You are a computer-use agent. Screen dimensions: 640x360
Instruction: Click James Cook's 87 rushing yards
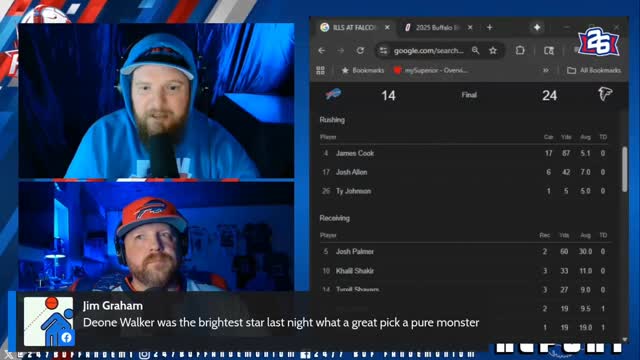tap(566, 153)
